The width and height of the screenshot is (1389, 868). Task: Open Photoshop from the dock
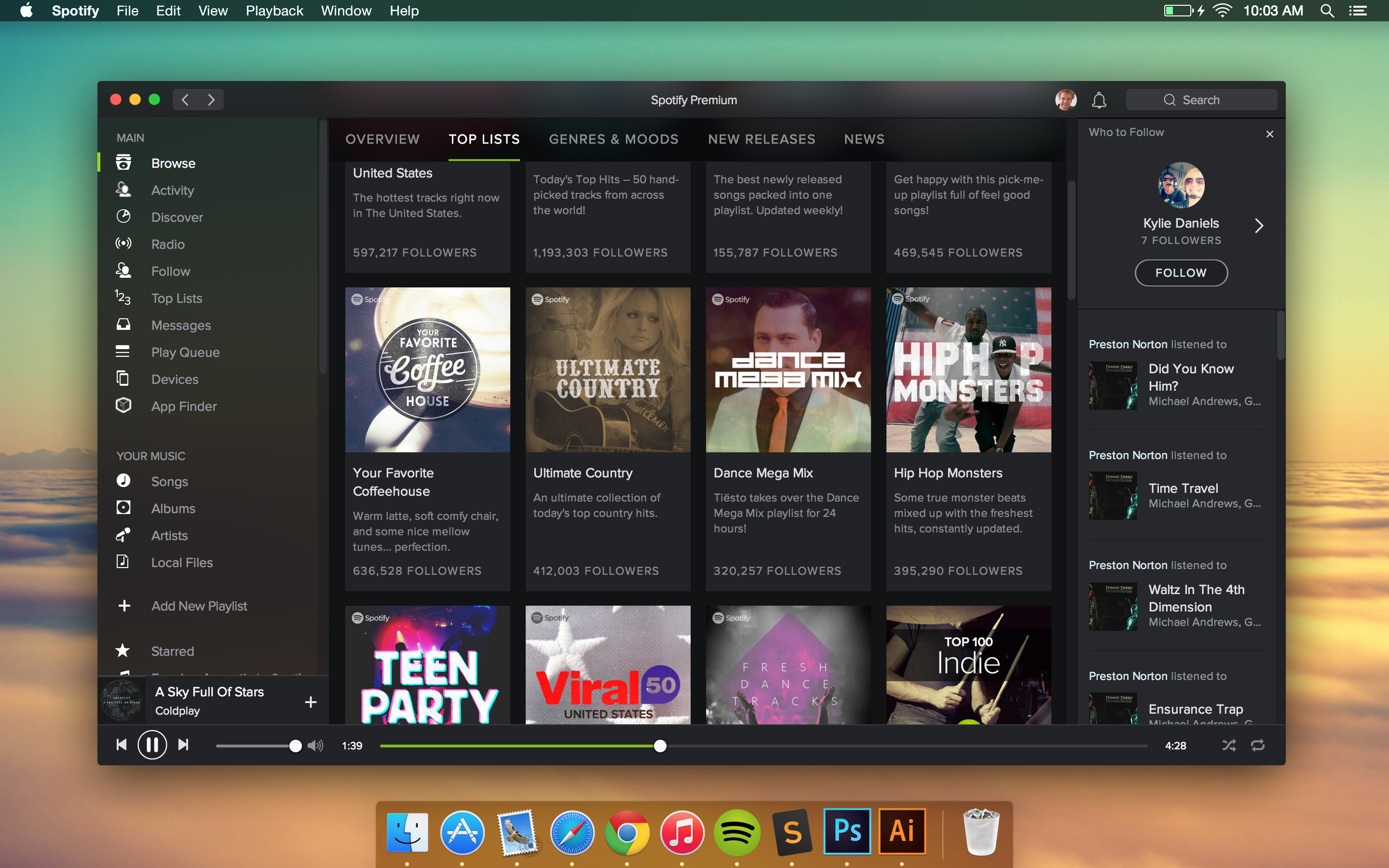[x=846, y=831]
